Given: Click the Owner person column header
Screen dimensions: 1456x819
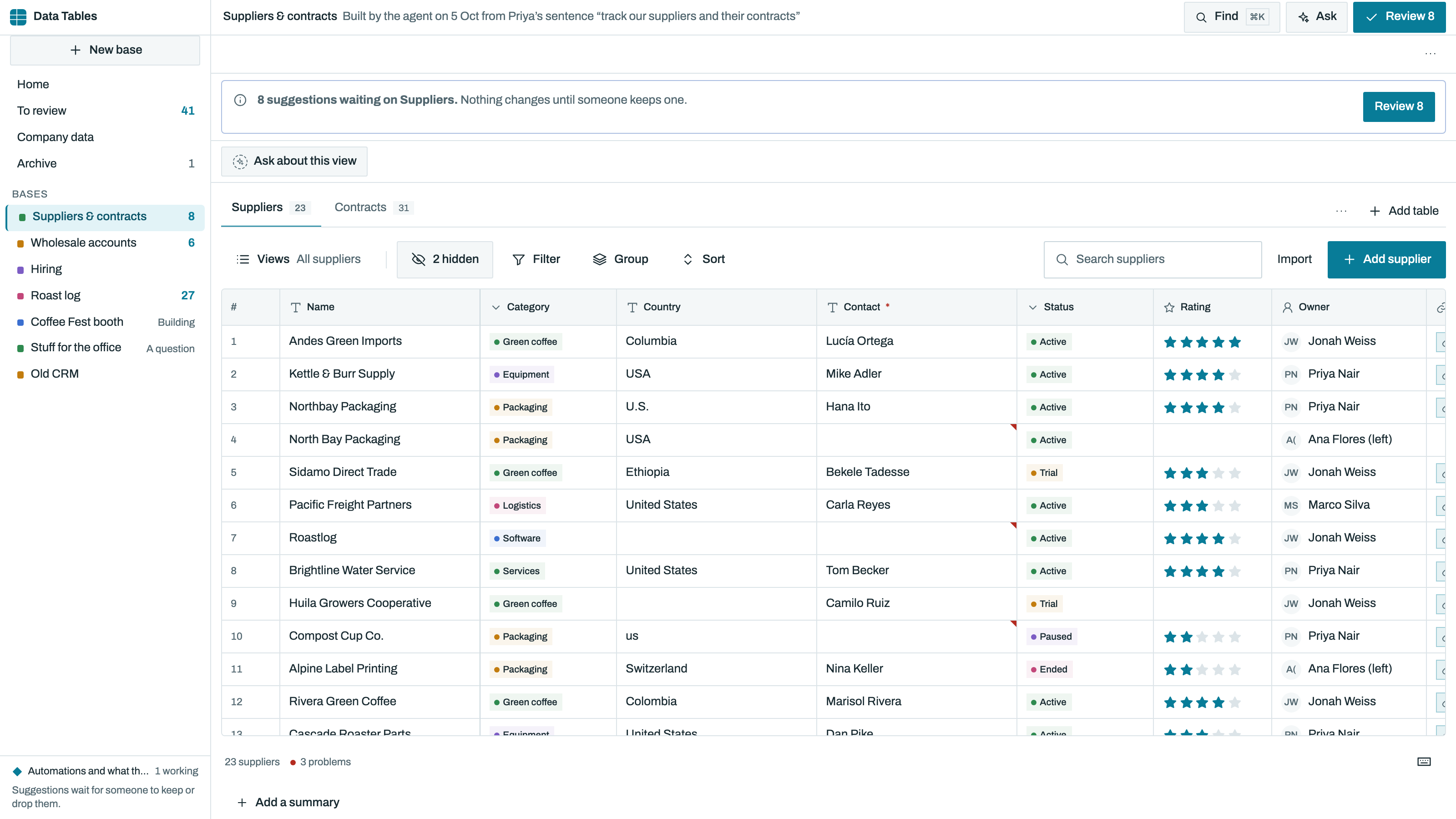Looking at the screenshot, I should [1349, 307].
